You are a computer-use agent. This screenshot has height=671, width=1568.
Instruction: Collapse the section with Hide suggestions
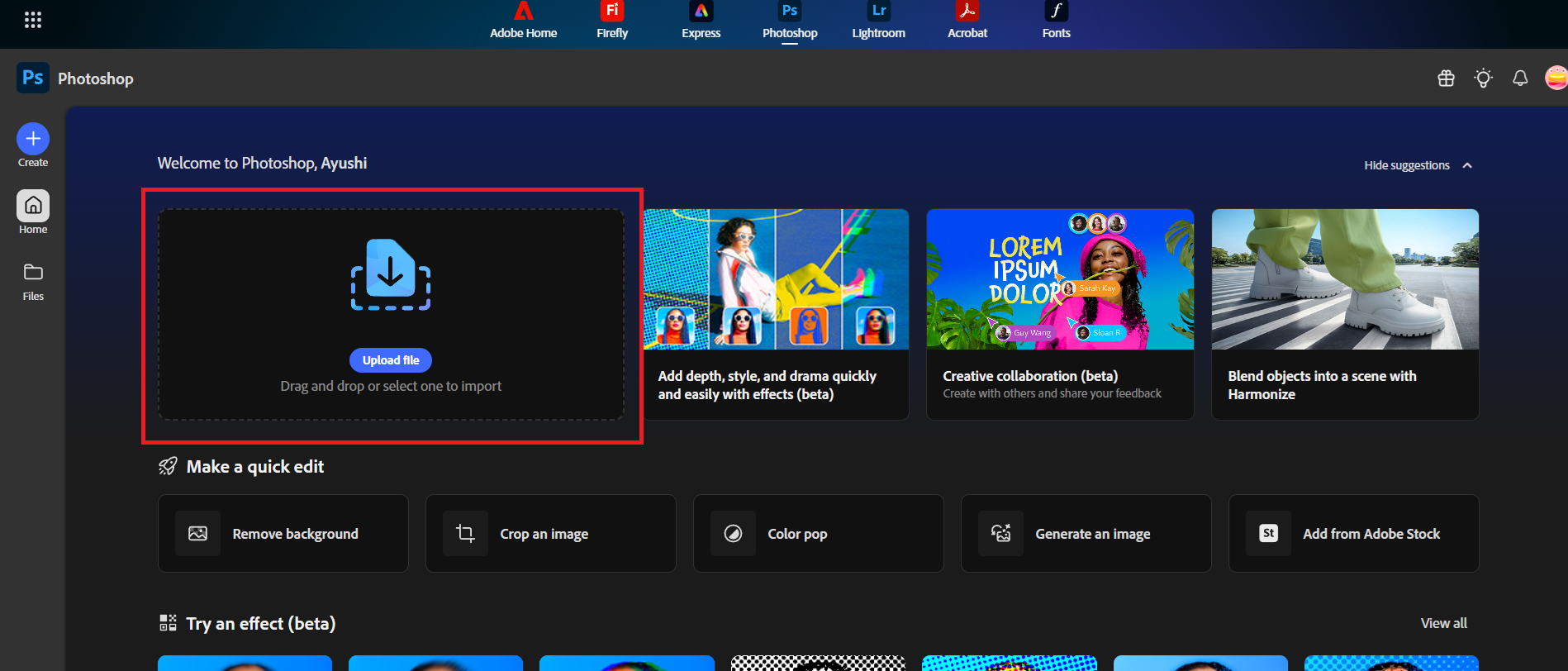coord(1418,165)
